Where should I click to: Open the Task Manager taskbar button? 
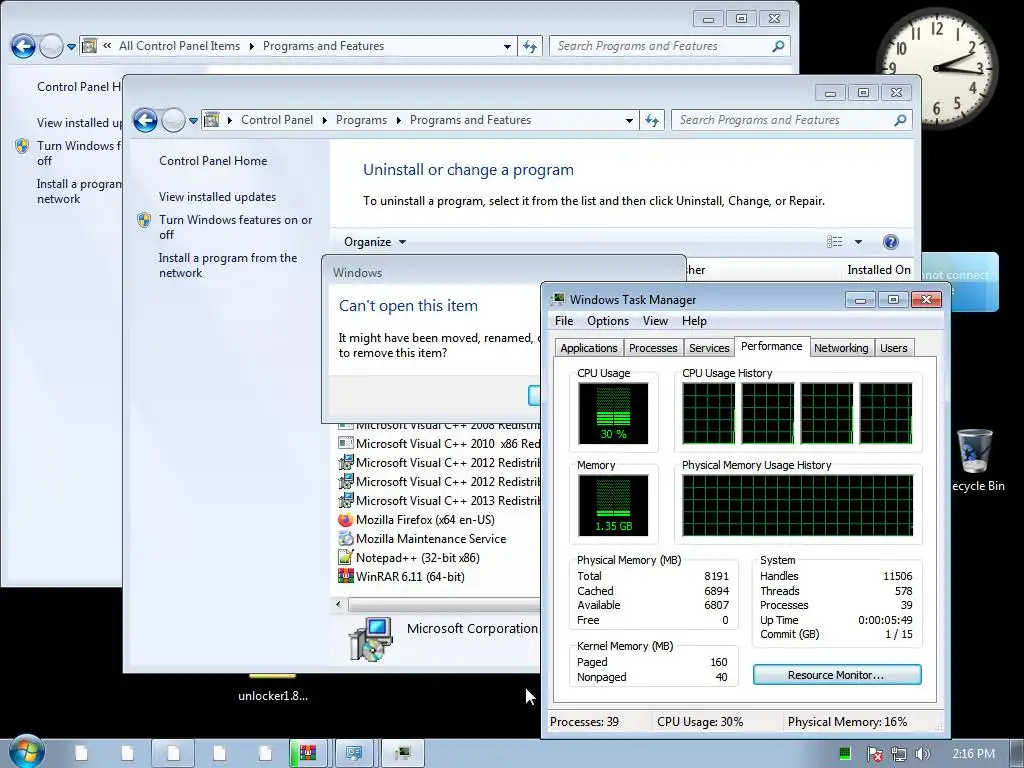402,753
